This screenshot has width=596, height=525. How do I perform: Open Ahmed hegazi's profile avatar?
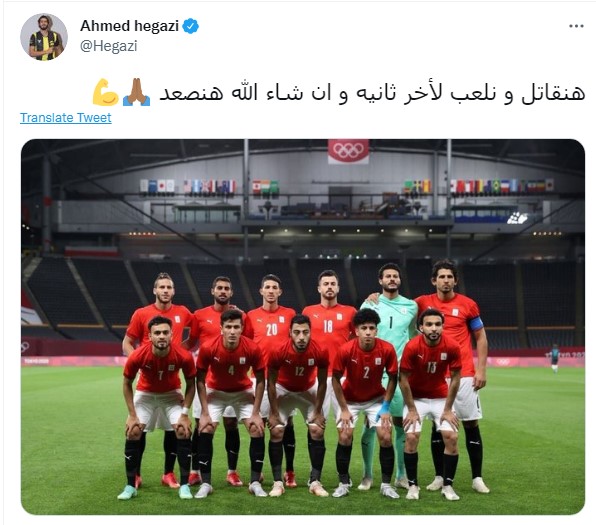44,37
